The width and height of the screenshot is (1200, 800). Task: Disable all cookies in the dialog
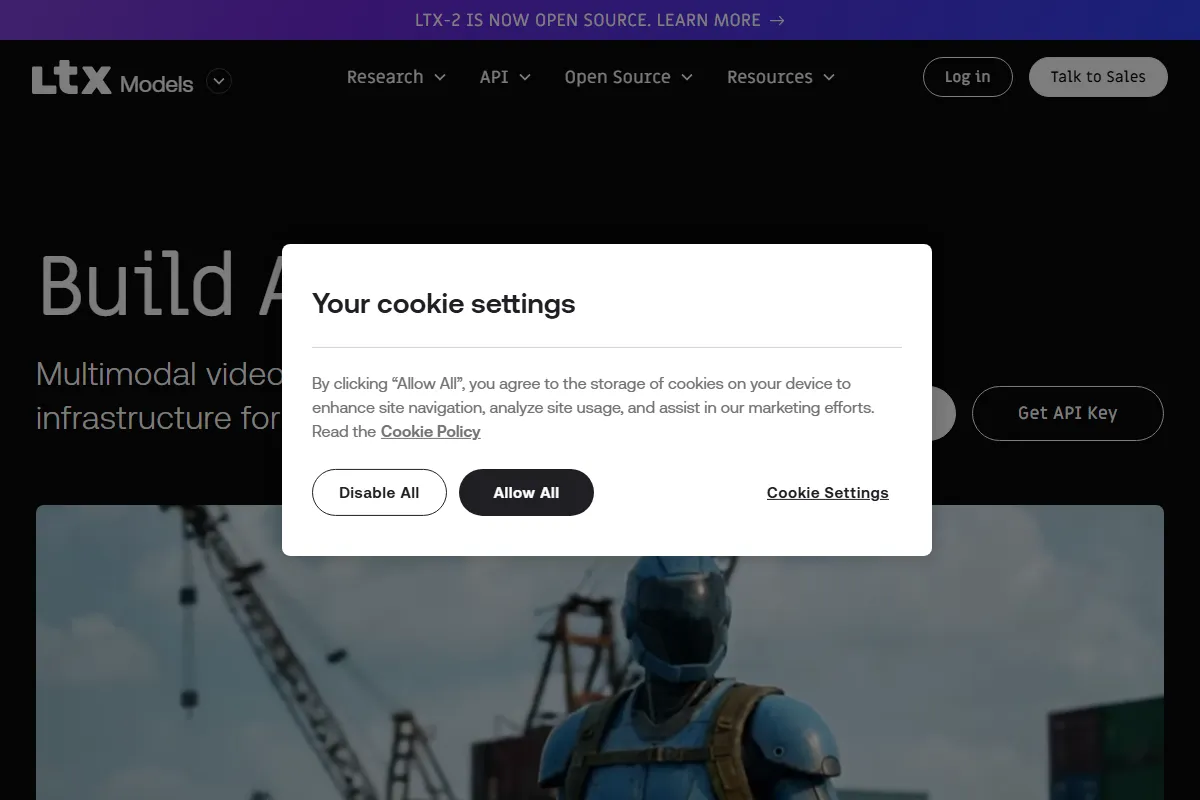tap(379, 492)
